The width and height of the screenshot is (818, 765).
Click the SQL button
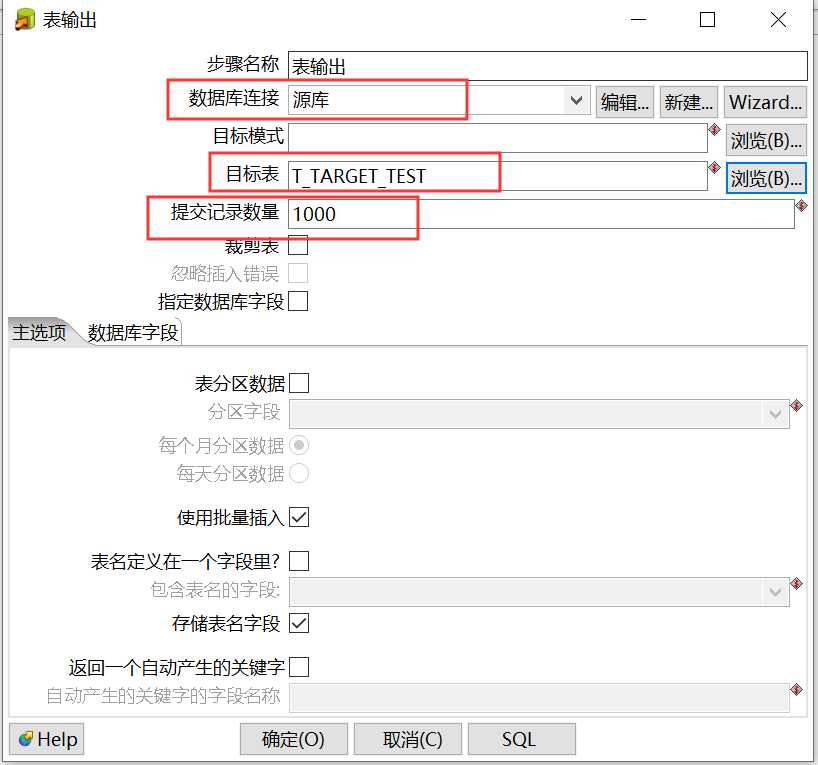pyautogui.click(x=522, y=739)
